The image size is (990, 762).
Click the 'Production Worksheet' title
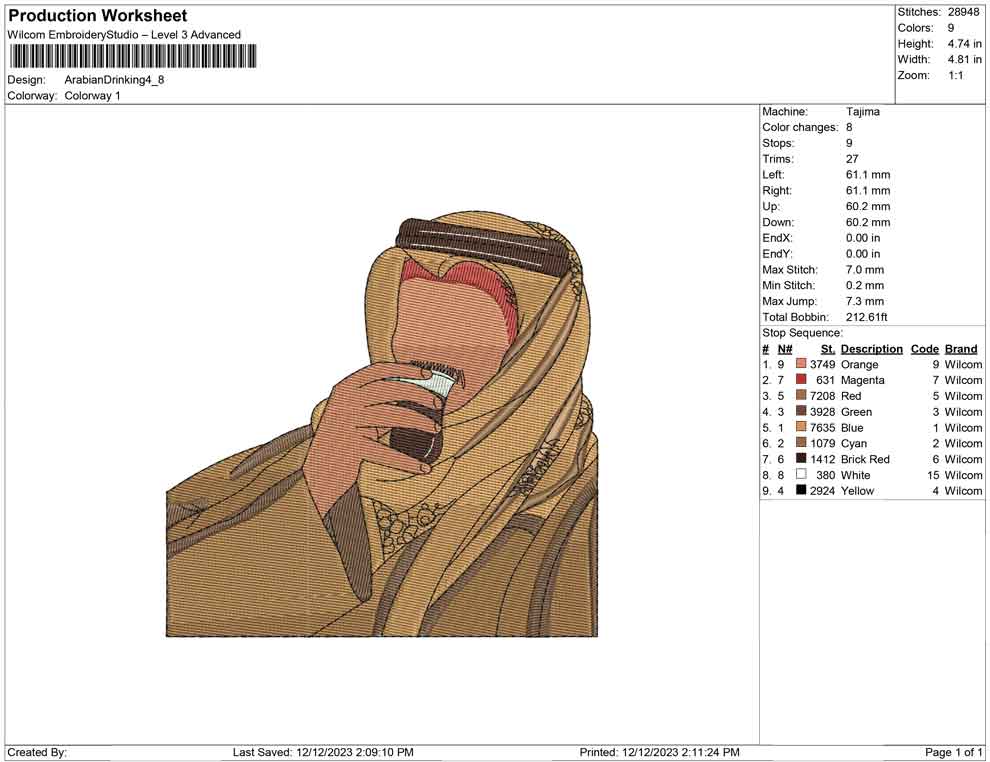point(98,16)
